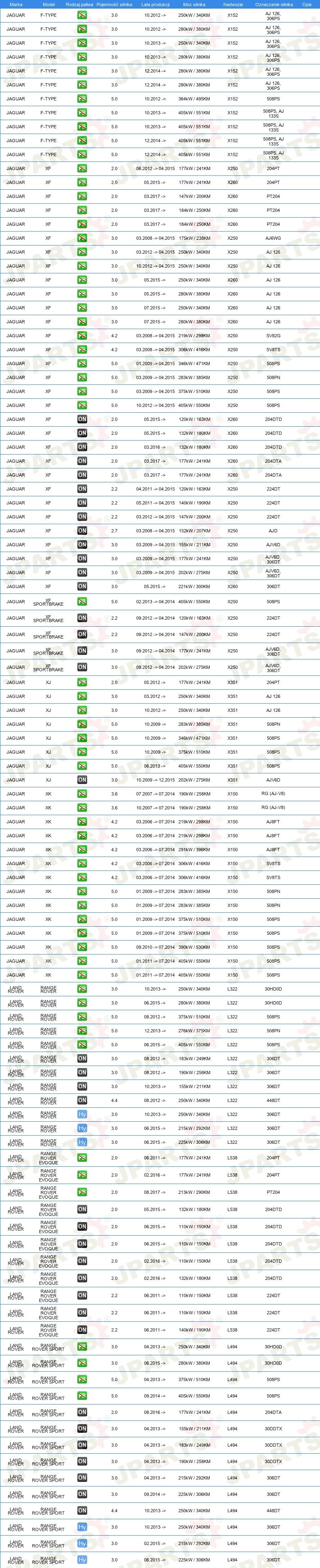Click diesel icon in L494 4.4 448DT row

pos(82,1511)
